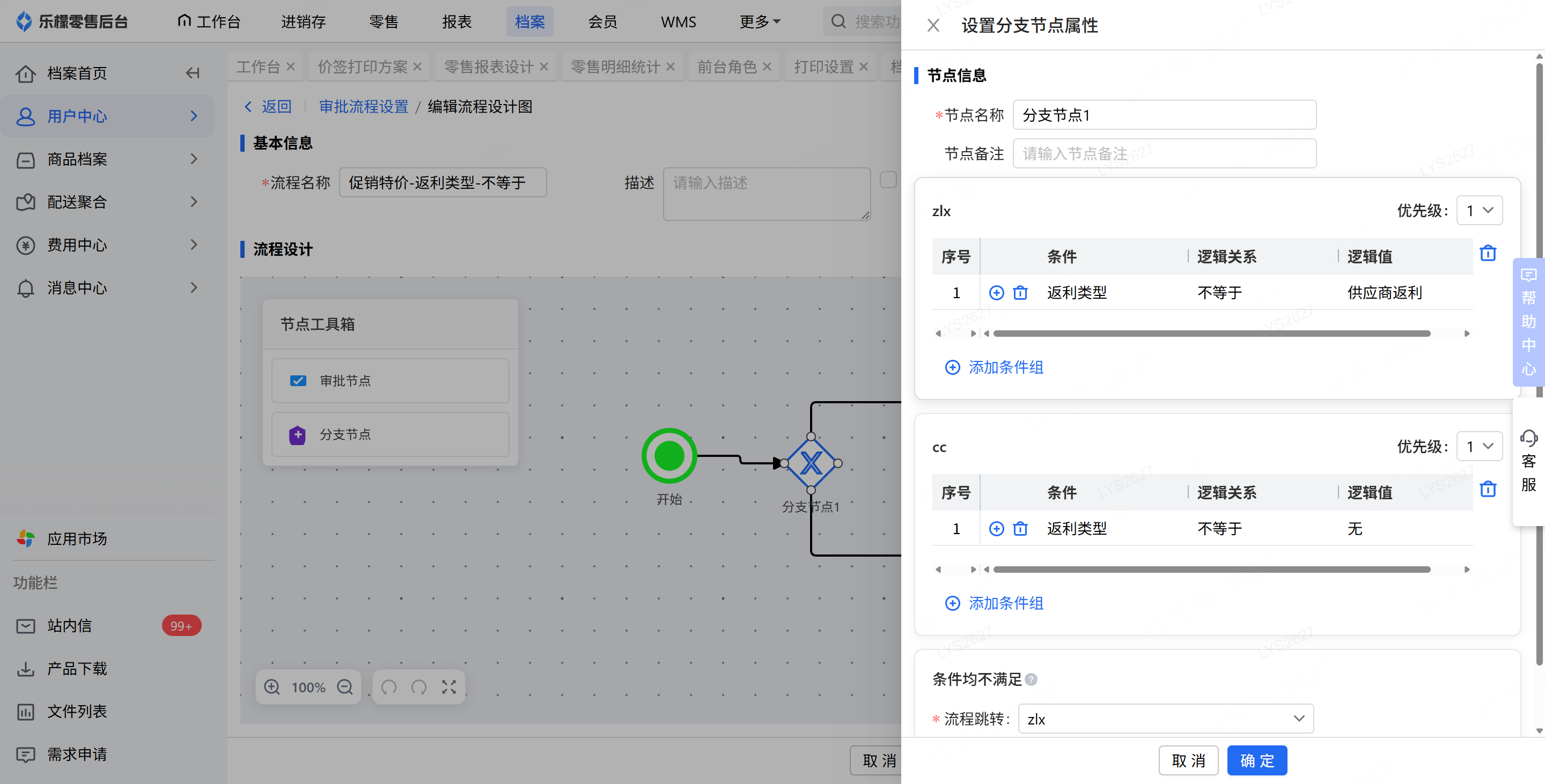This screenshot has width=1545, height=784.
Task: Add condition row in zlx group
Action: point(996,292)
